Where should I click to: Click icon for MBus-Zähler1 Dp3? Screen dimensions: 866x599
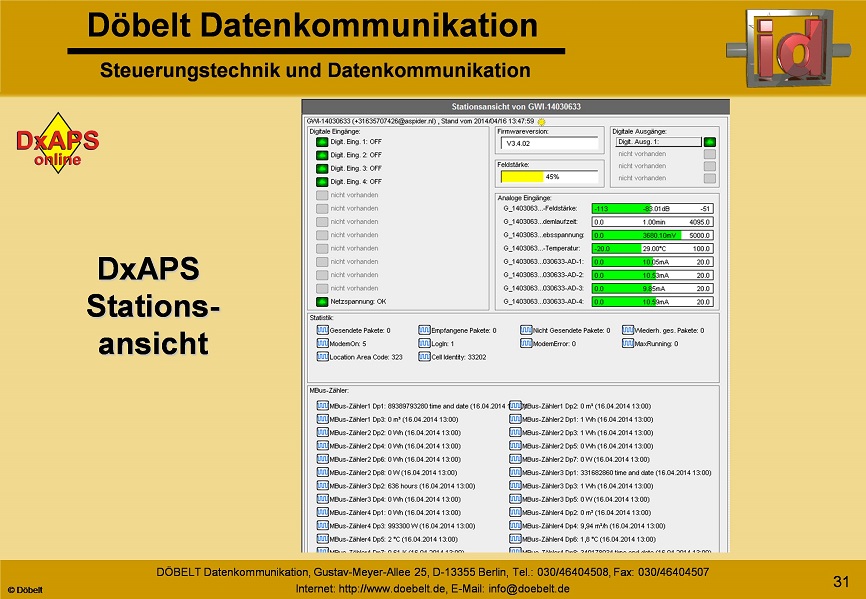(x=323, y=419)
